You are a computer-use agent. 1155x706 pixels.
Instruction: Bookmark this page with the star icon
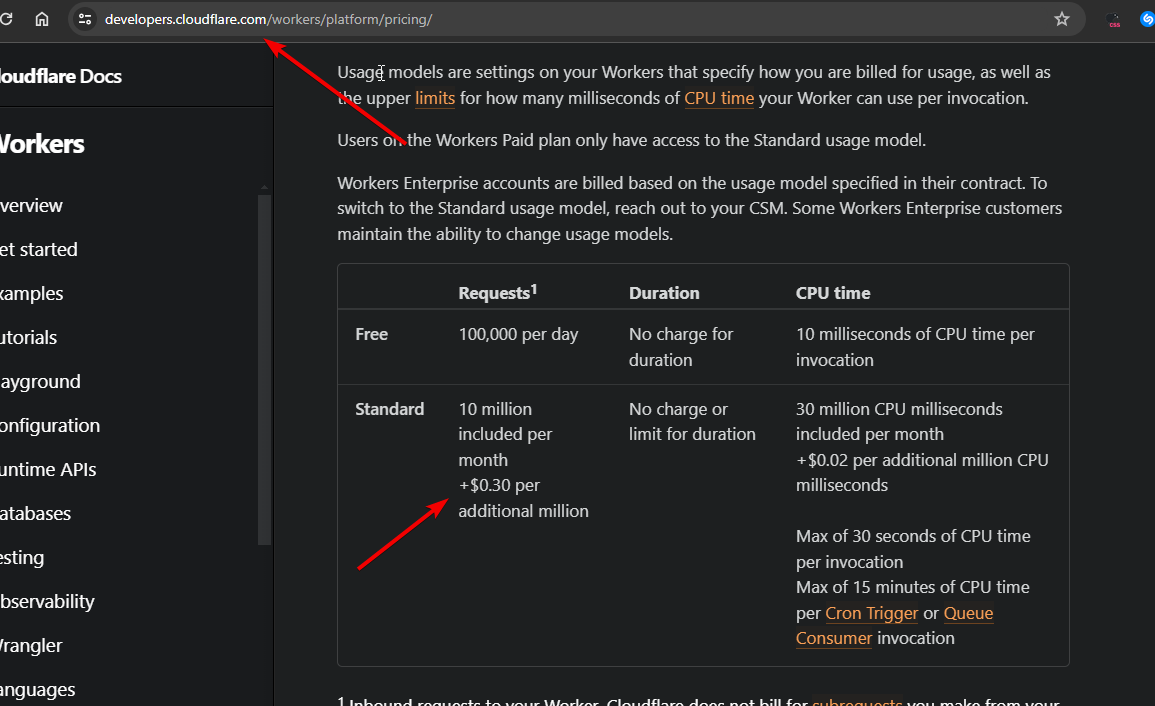(1062, 19)
